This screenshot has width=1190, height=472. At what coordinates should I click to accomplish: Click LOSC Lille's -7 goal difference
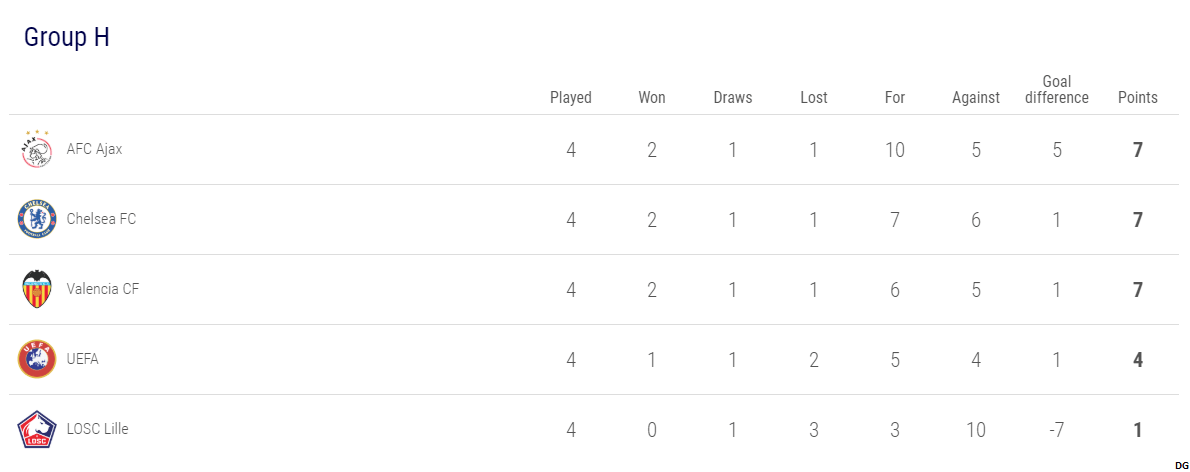point(1057,430)
